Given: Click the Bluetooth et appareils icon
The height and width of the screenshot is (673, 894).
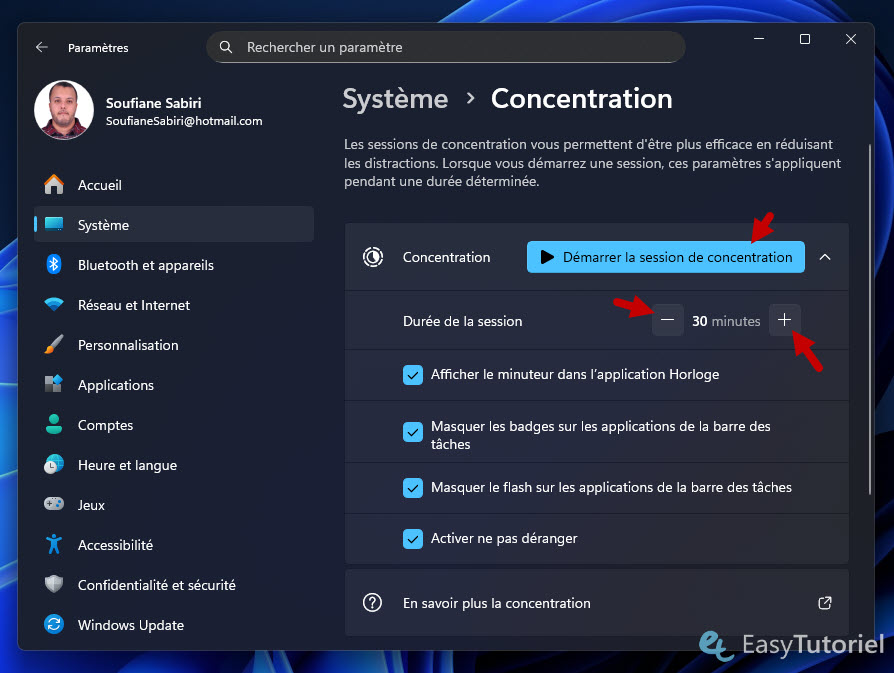Looking at the screenshot, I should pos(54,265).
